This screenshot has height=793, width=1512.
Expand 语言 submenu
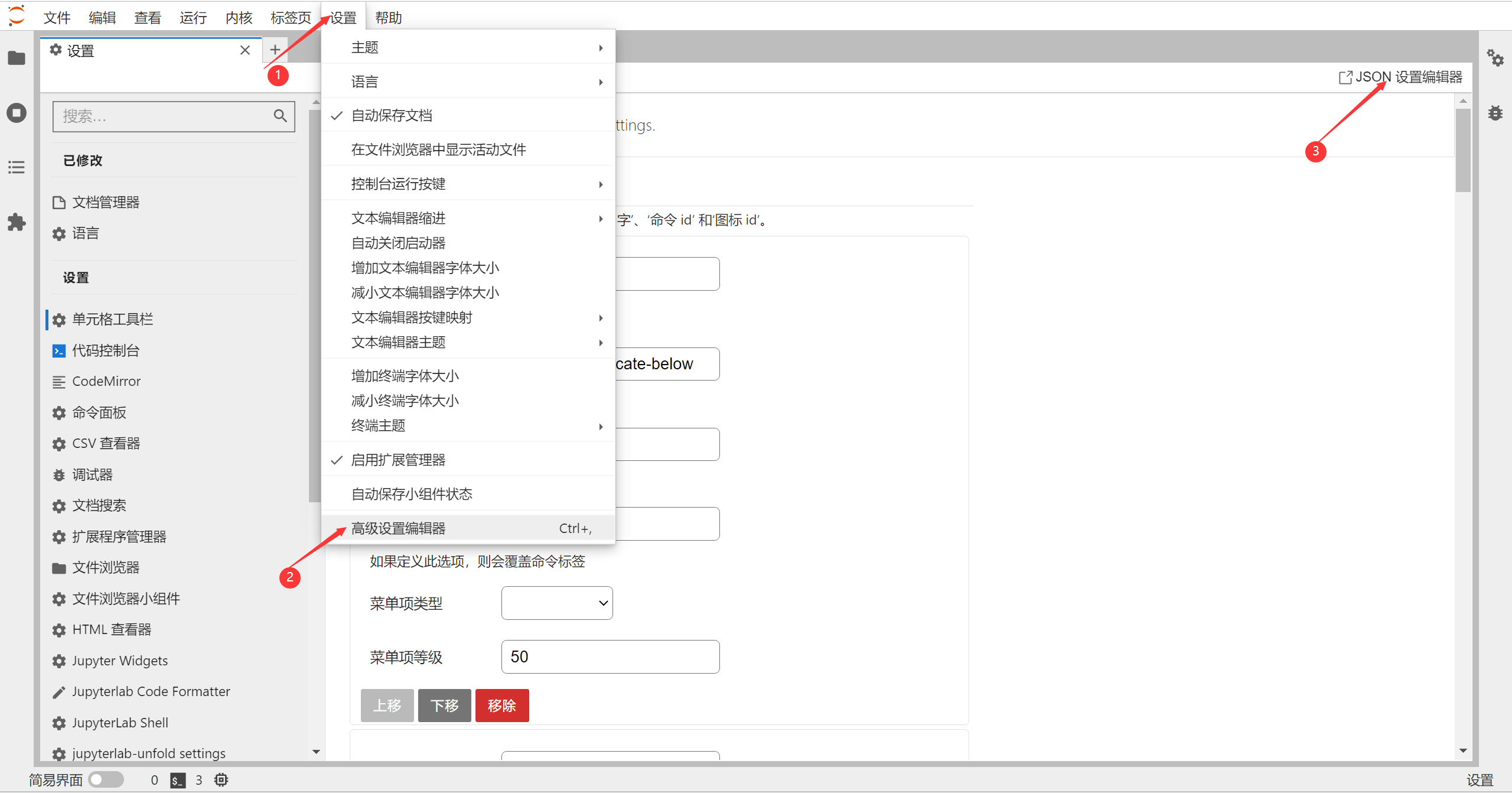[x=468, y=82]
